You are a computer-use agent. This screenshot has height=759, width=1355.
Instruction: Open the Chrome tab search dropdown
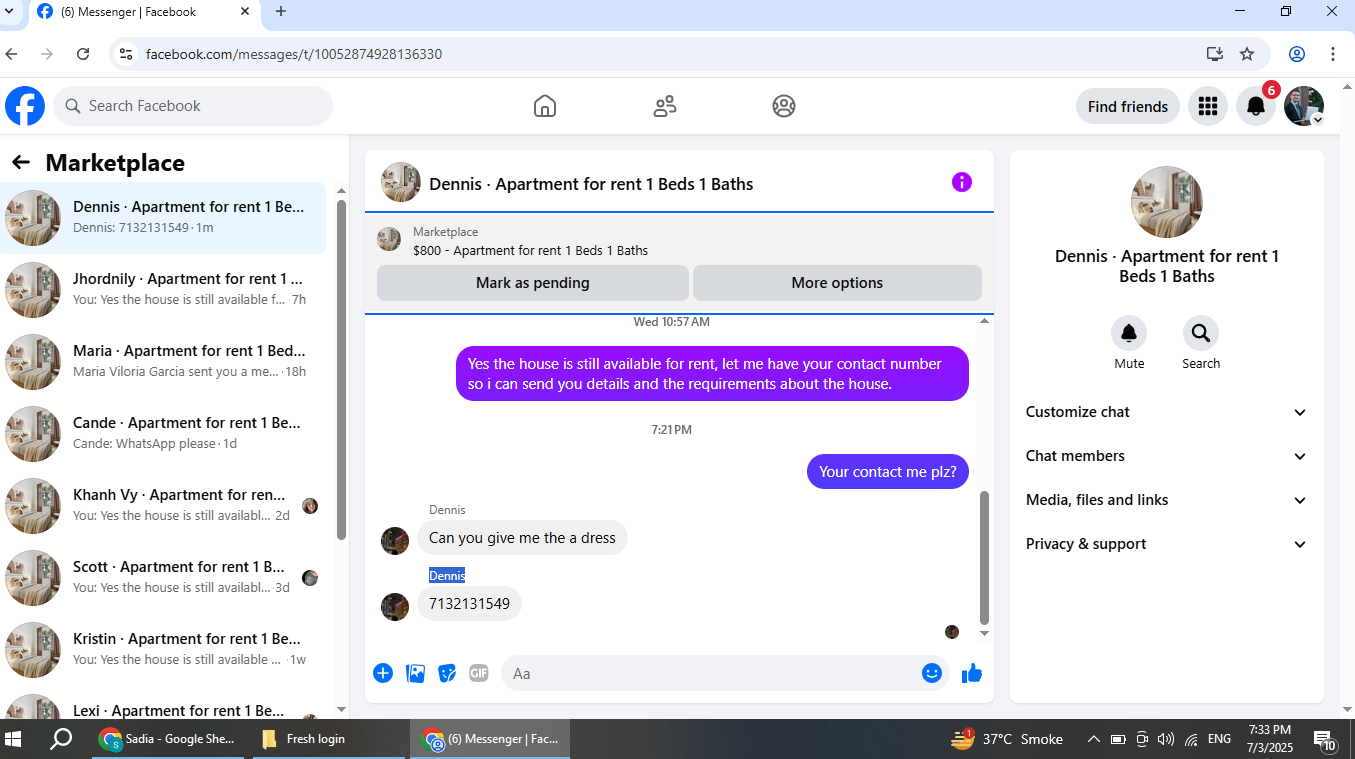(x=10, y=12)
